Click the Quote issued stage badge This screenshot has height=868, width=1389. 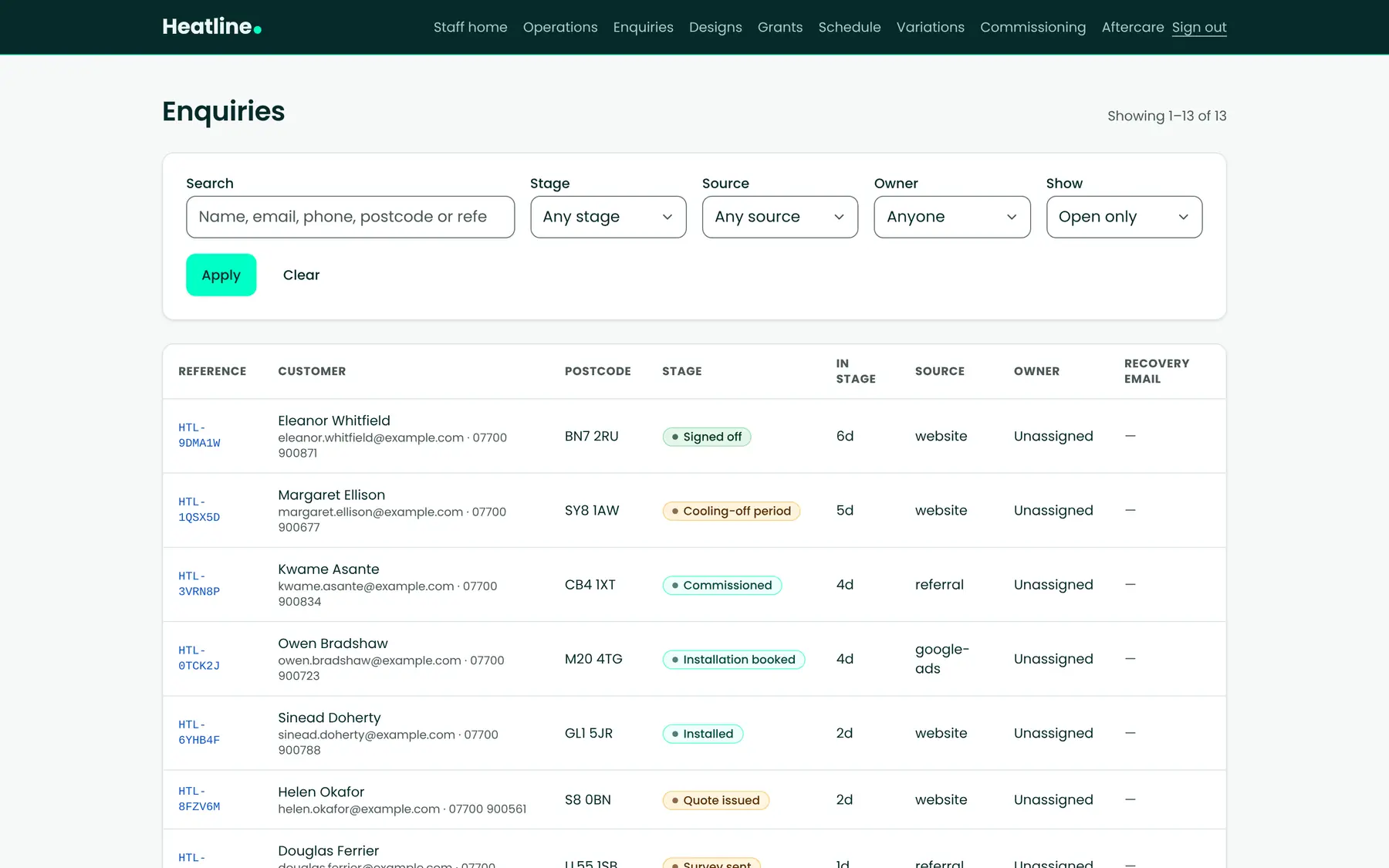coord(716,800)
